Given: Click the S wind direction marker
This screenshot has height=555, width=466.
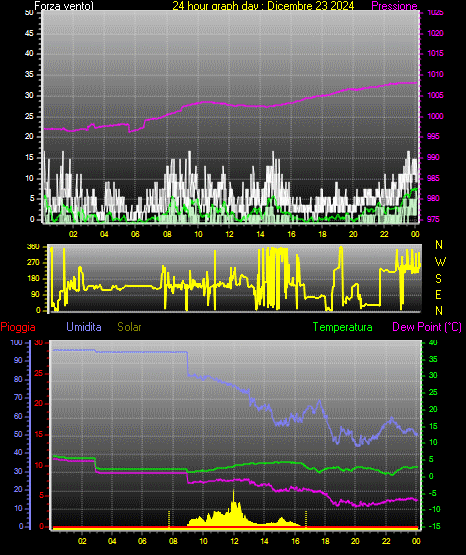Looking at the screenshot, I should (x=438, y=279).
